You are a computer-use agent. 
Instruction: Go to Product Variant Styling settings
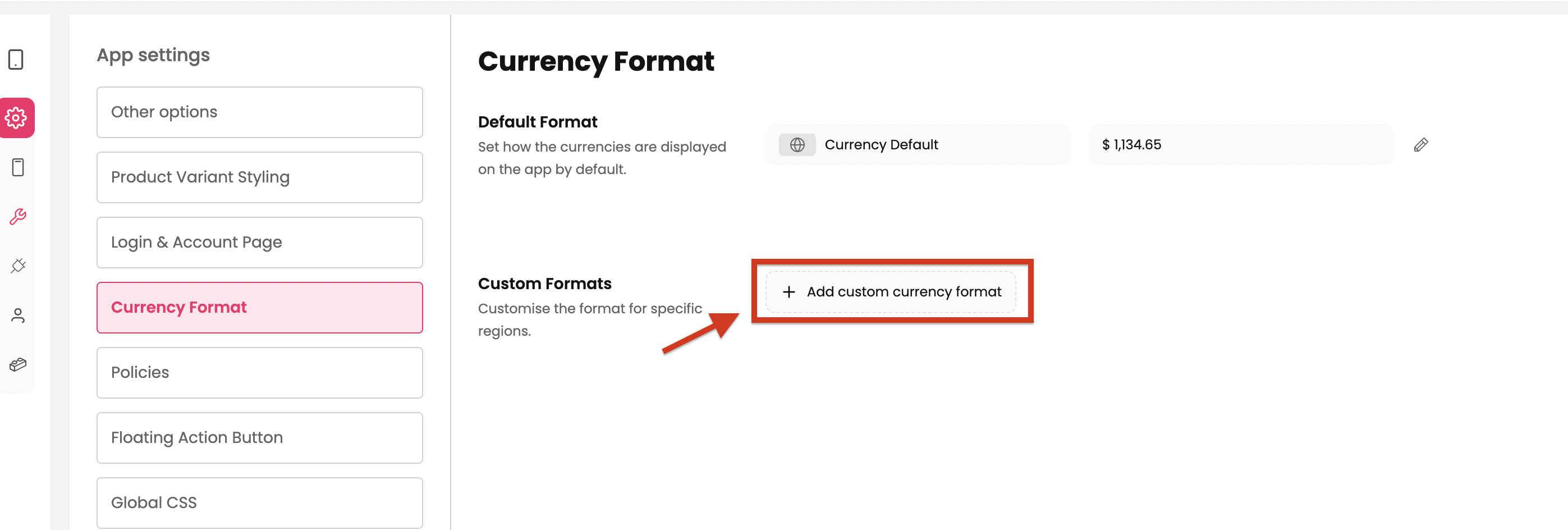pyautogui.click(x=259, y=177)
